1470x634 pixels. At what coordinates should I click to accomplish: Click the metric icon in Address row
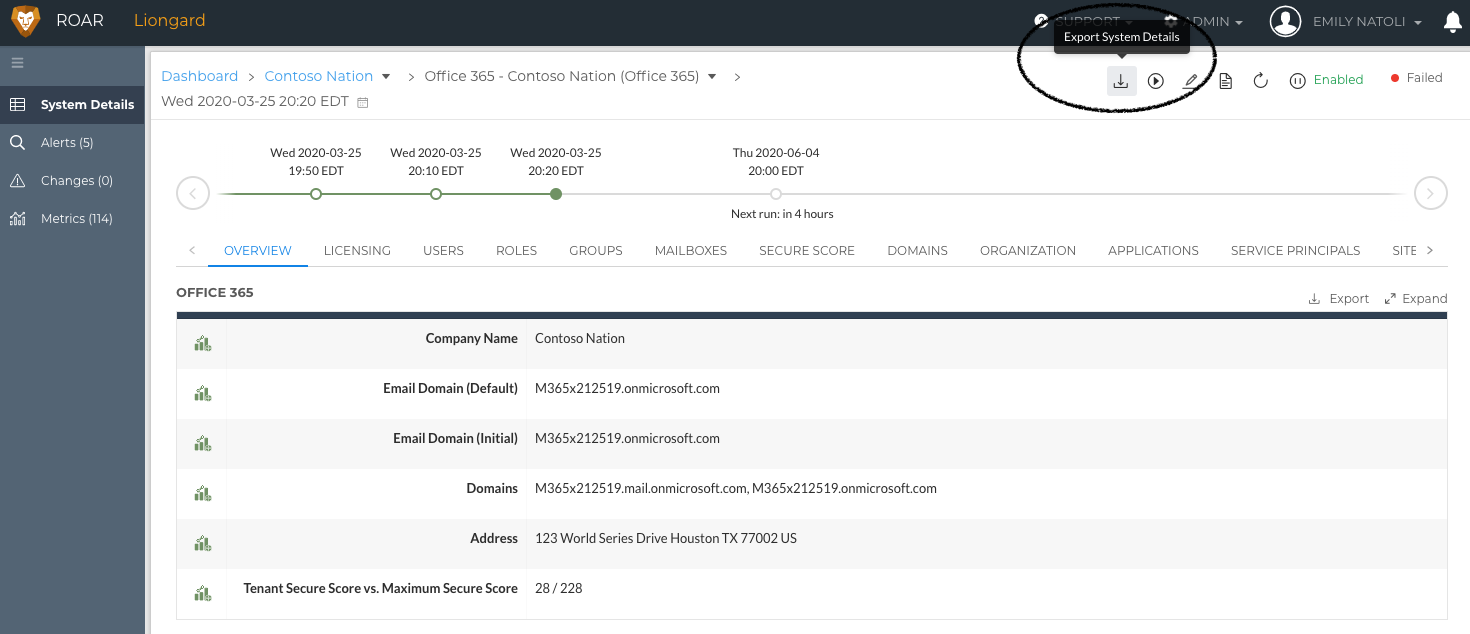pyautogui.click(x=202, y=544)
